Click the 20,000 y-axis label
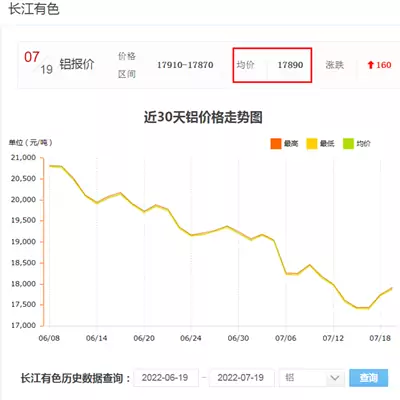The height and width of the screenshot is (400, 400). pos(23,200)
